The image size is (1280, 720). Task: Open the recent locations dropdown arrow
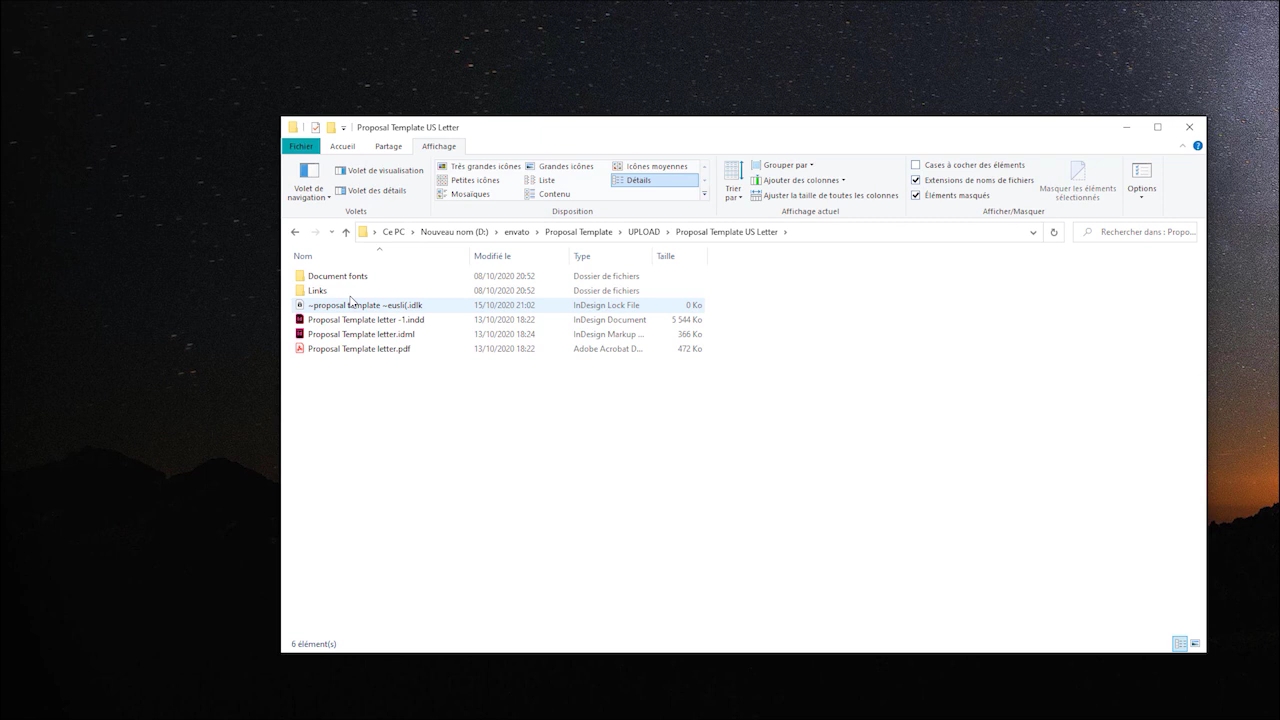[331, 232]
